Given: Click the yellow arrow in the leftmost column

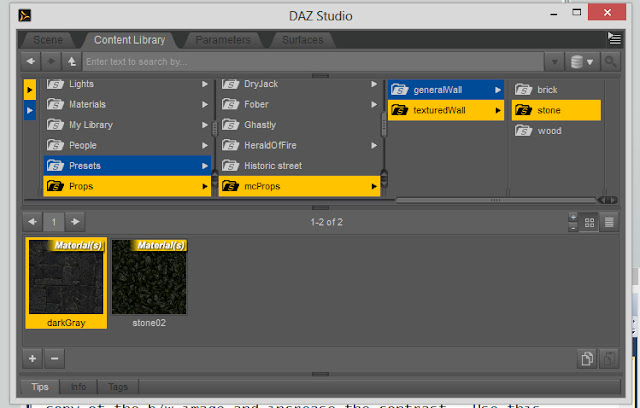Looking at the screenshot, I should [29, 90].
